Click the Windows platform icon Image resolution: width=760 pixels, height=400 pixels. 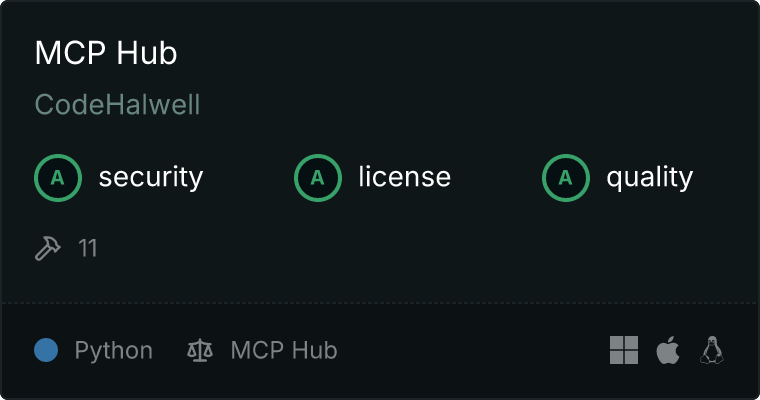pos(624,350)
